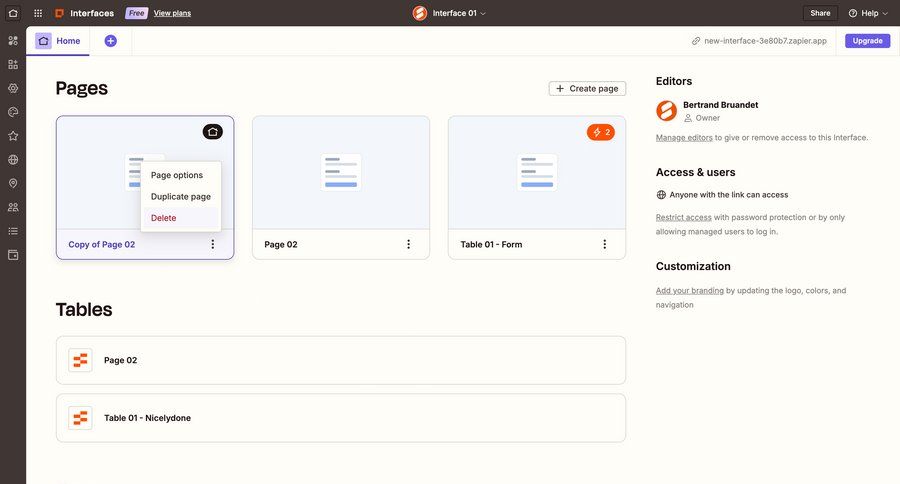Click the Page 02 card title
The image size is (900, 484).
(281, 245)
